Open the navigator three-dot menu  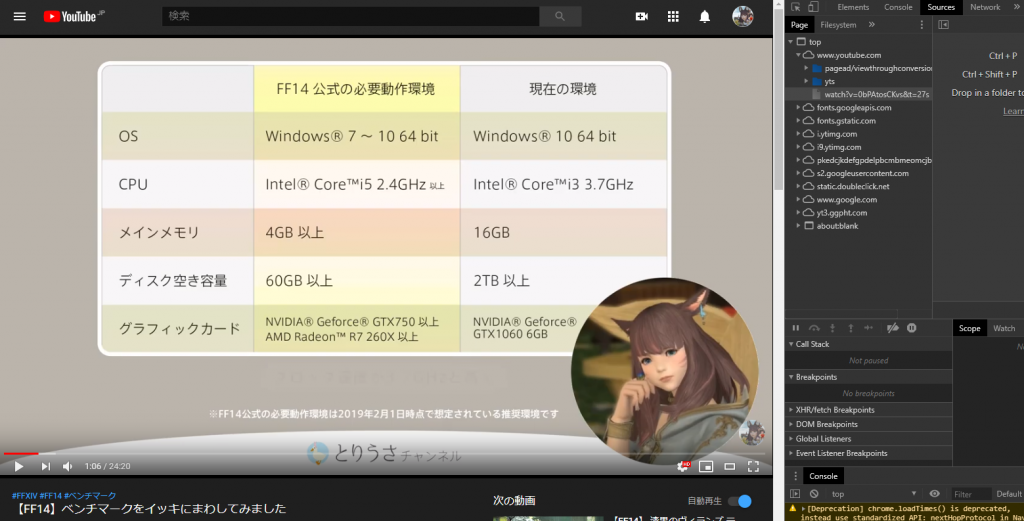pyautogui.click(x=921, y=25)
